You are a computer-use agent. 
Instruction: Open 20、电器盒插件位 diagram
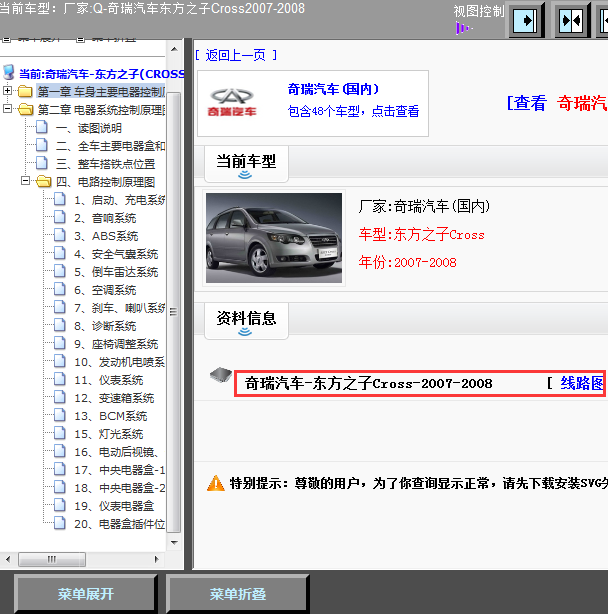[x=119, y=524]
